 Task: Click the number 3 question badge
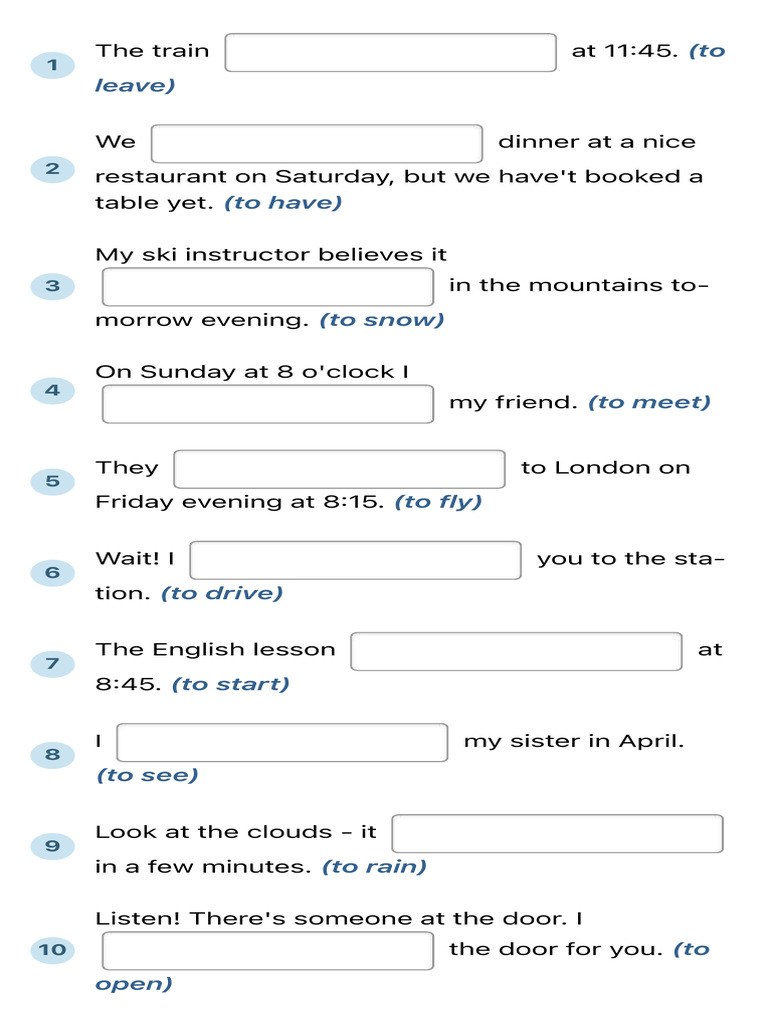52,286
